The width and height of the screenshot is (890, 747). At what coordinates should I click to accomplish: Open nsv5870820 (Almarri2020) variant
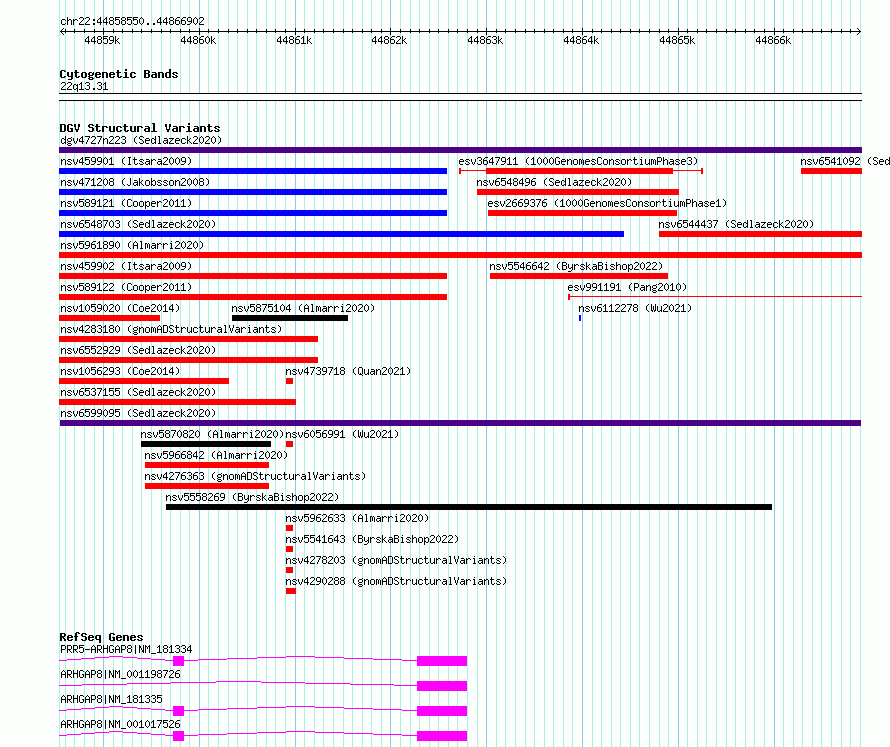pos(212,434)
